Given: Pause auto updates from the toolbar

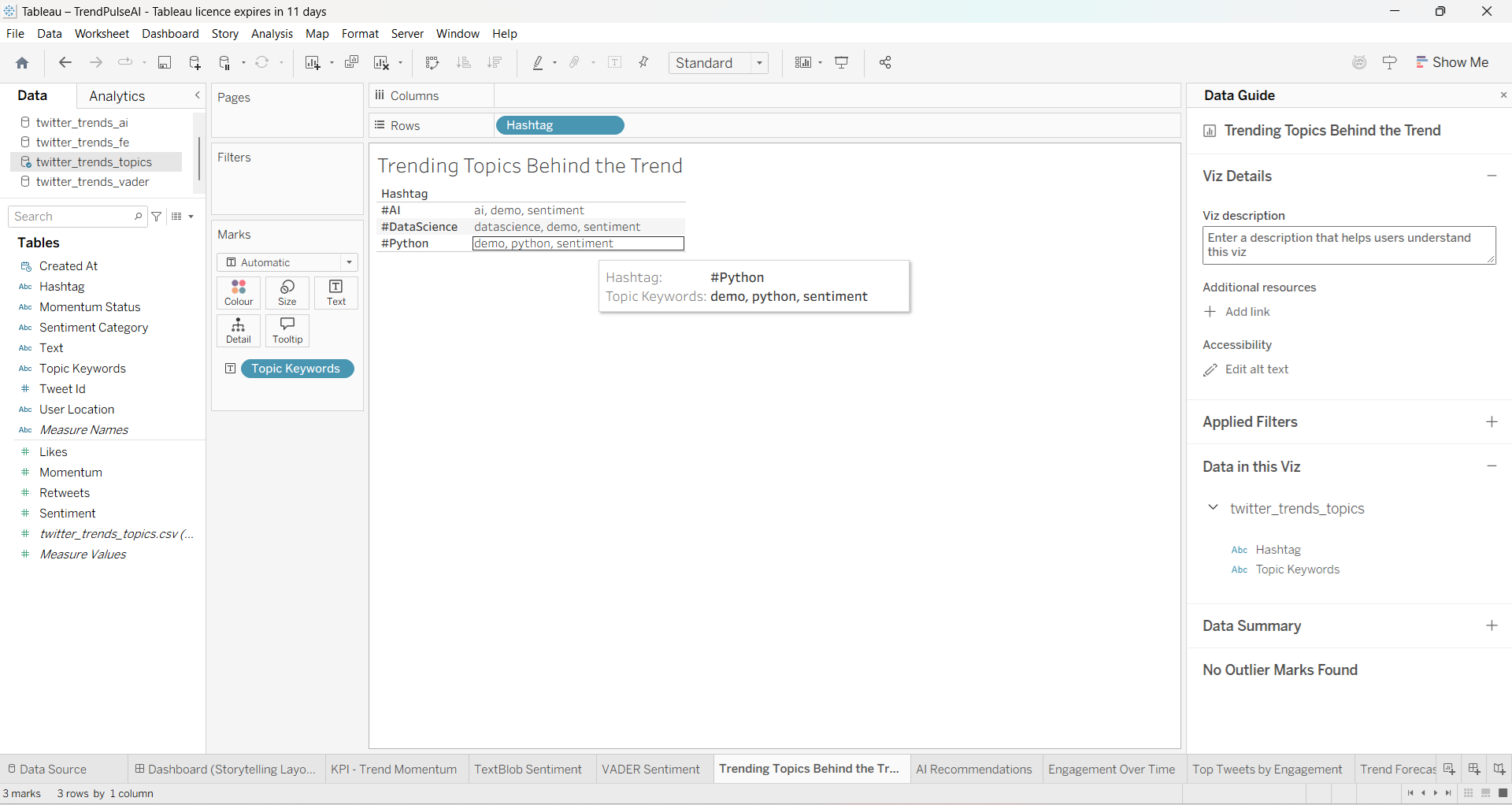Looking at the screenshot, I should click(225, 63).
